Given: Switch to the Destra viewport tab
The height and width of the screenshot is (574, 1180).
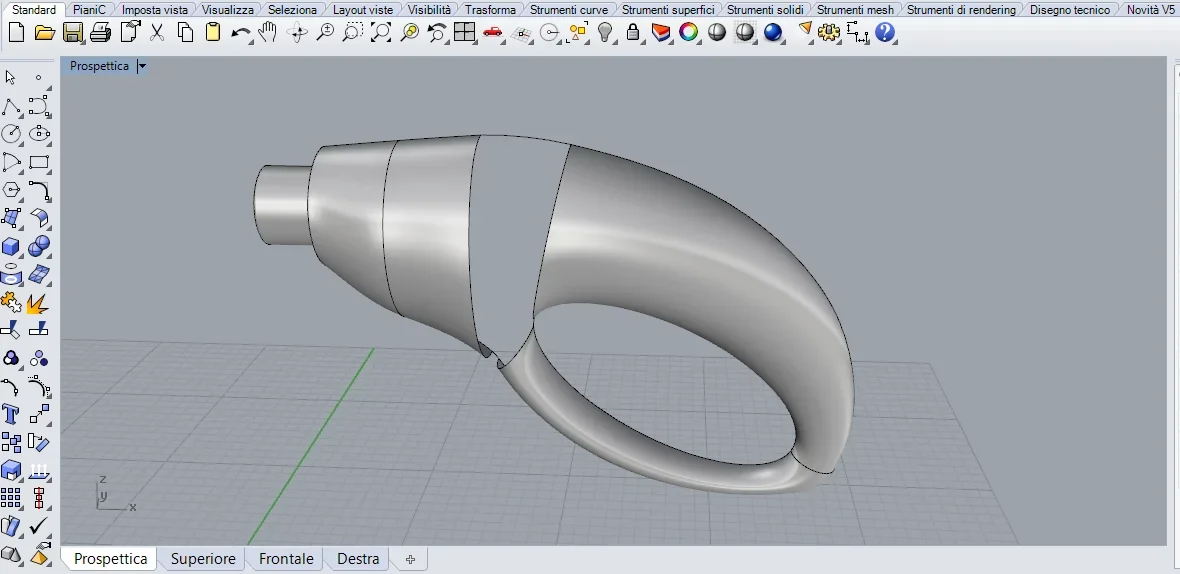Looking at the screenshot, I should coord(358,559).
